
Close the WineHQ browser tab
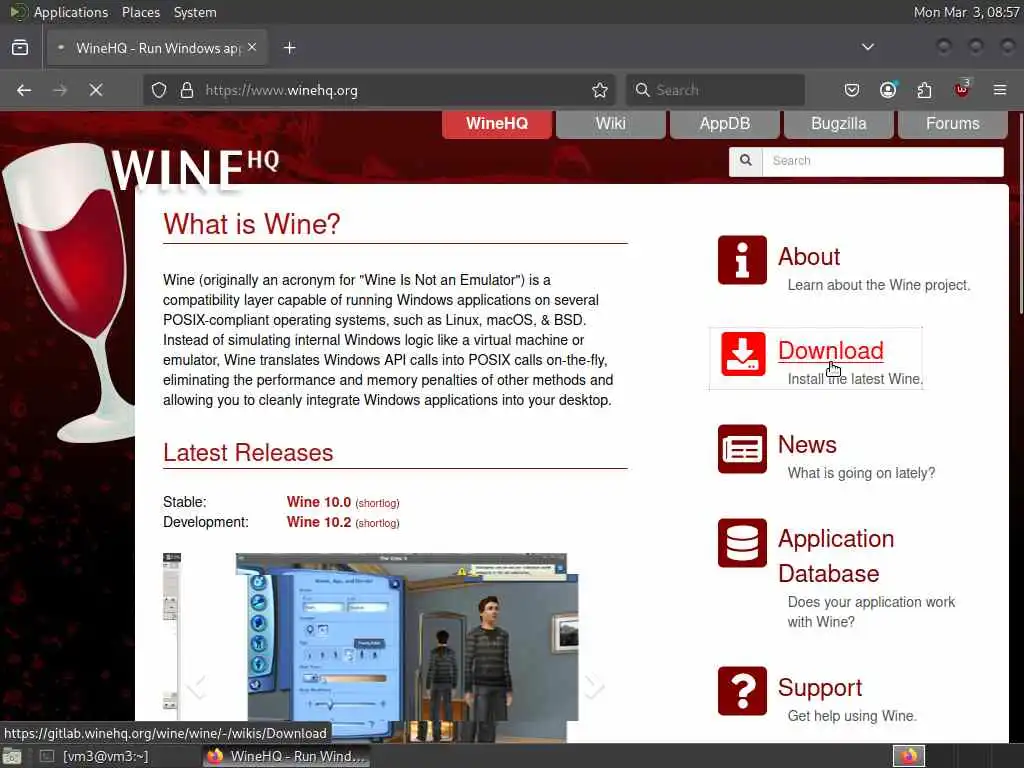click(252, 47)
